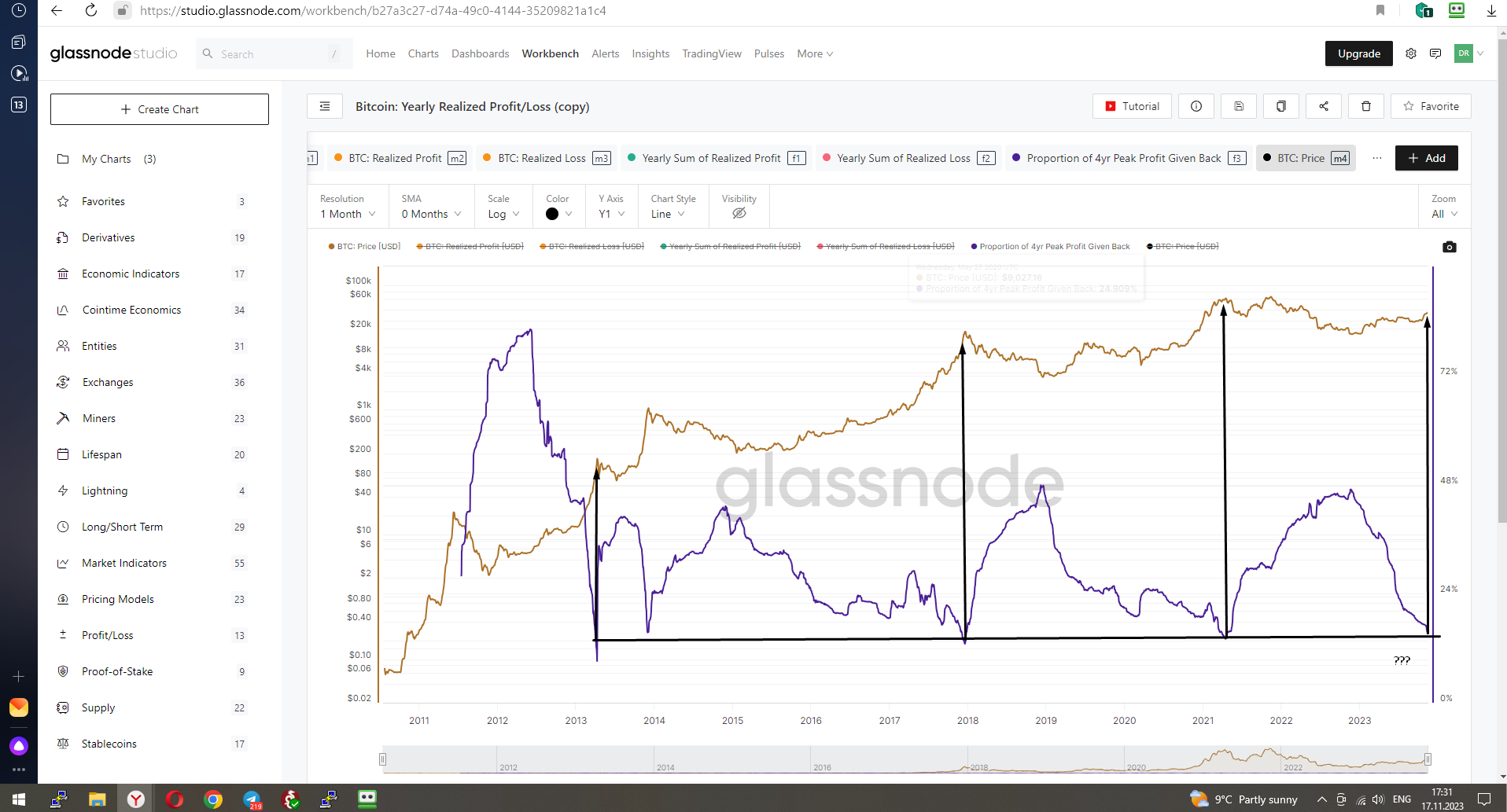Toggle Yearly Sum of Realized Loss legend
This screenshot has width=1507, height=812.
(x=886, y=246)
